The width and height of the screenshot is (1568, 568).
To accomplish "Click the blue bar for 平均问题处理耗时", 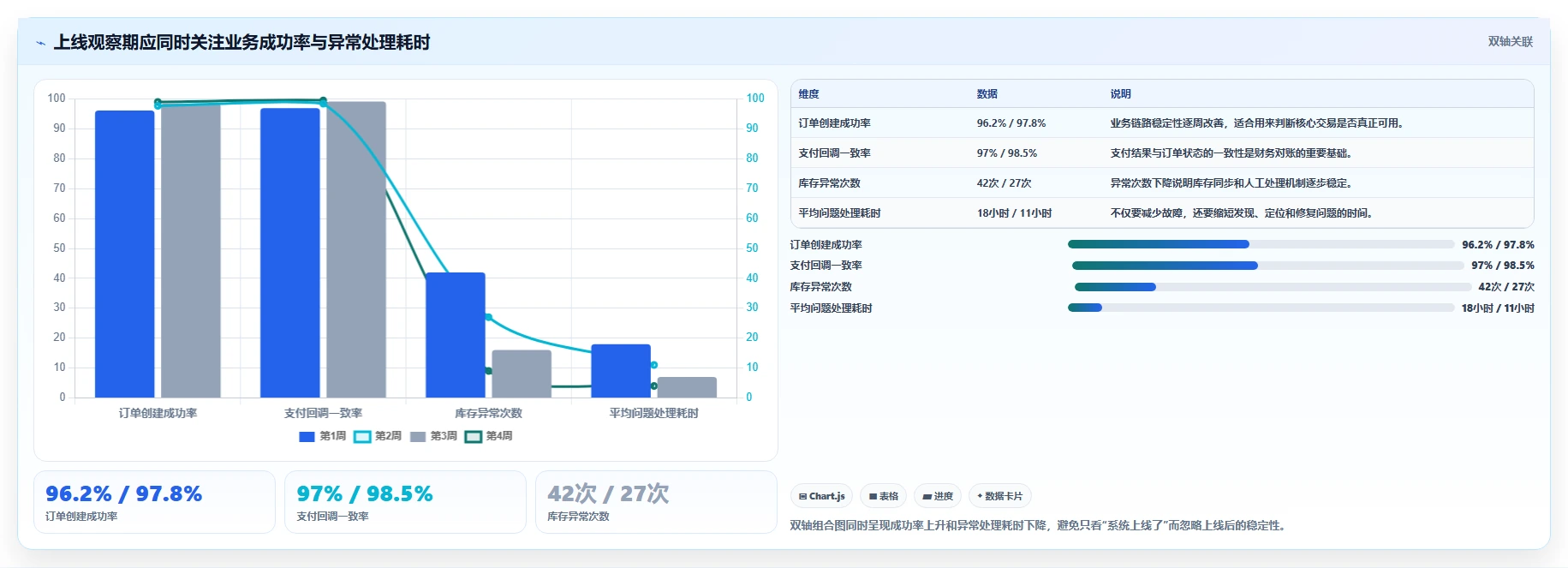I will 621,371.
